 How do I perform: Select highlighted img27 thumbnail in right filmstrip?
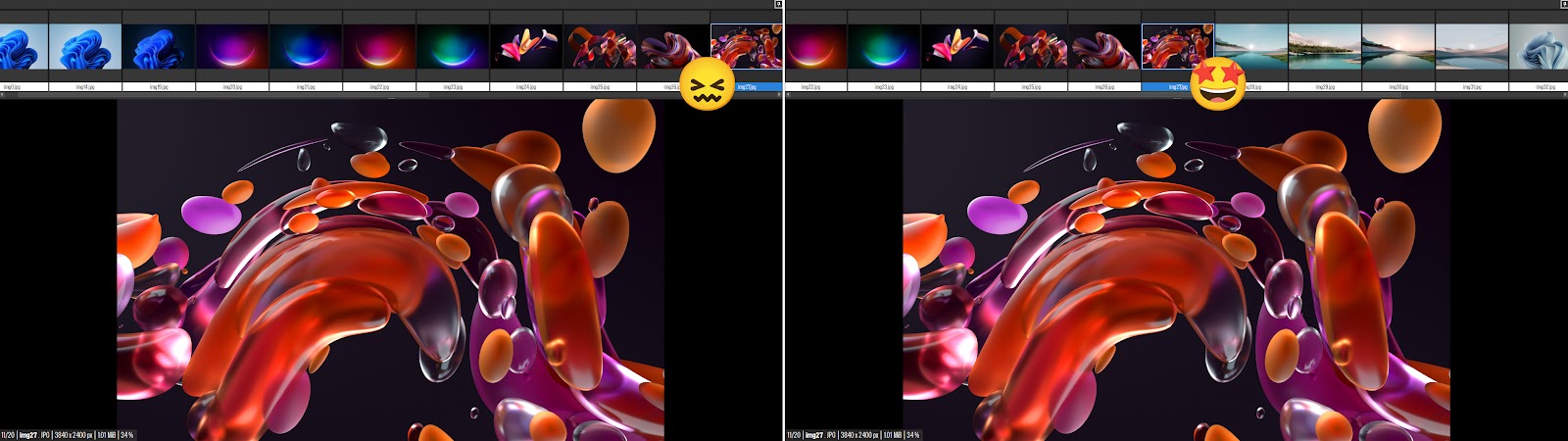pyautogui.click(x=1178, y=46)
